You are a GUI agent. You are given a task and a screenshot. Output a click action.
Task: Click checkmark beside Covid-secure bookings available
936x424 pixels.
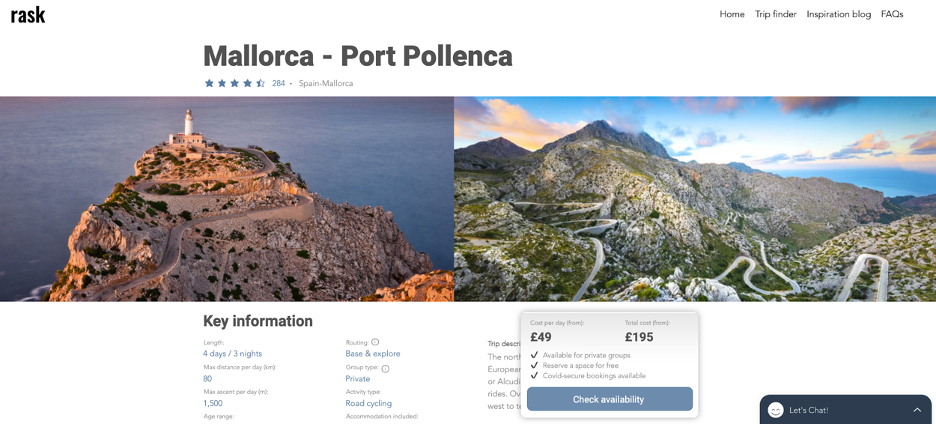click(x=534, y=376)
